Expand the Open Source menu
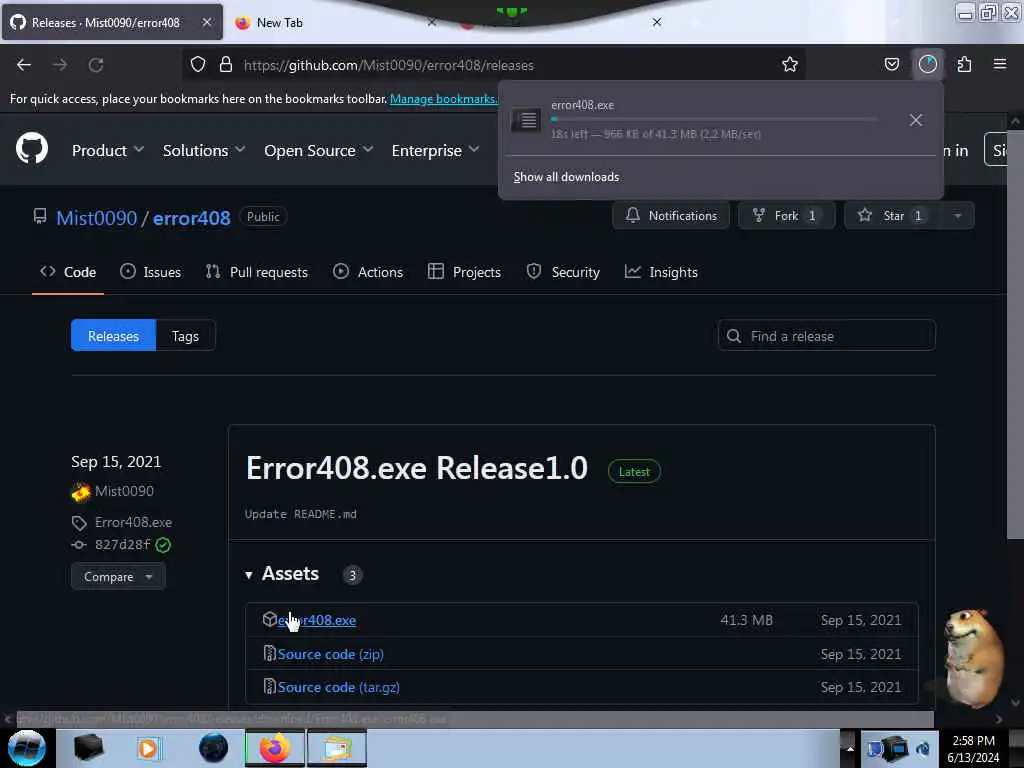This screenshot has width=1024, height=768. [319, 151]
